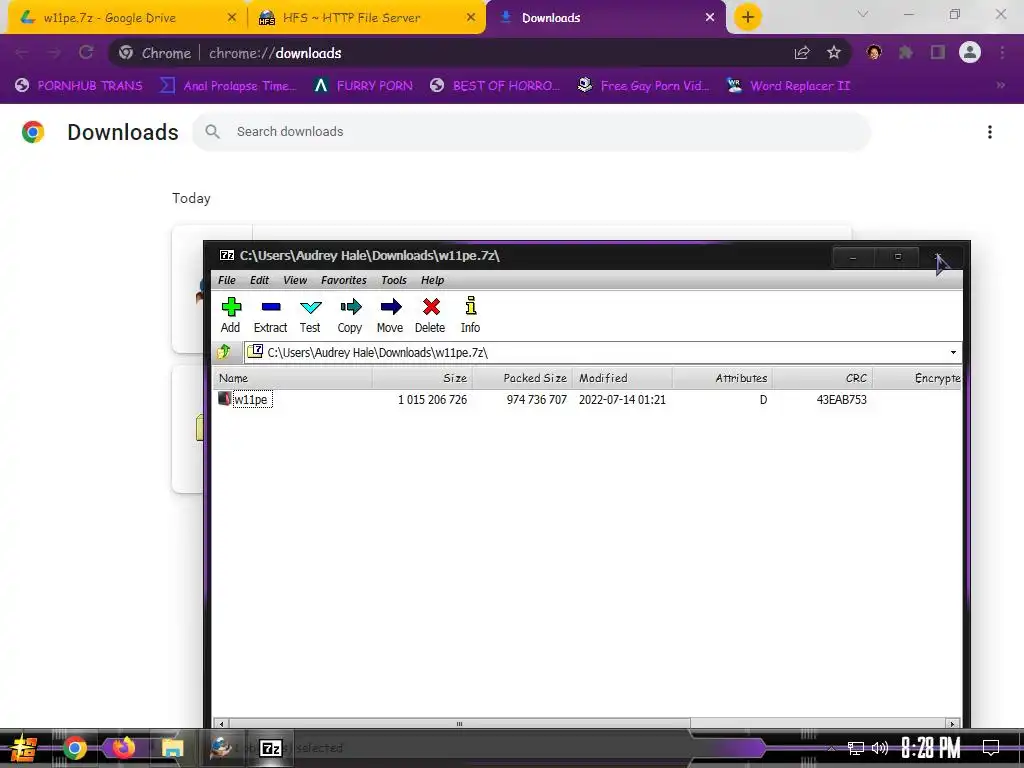Open Firefox from the taskbar
The height and width of the screenshot is (768, 1024).
(123, 748)
